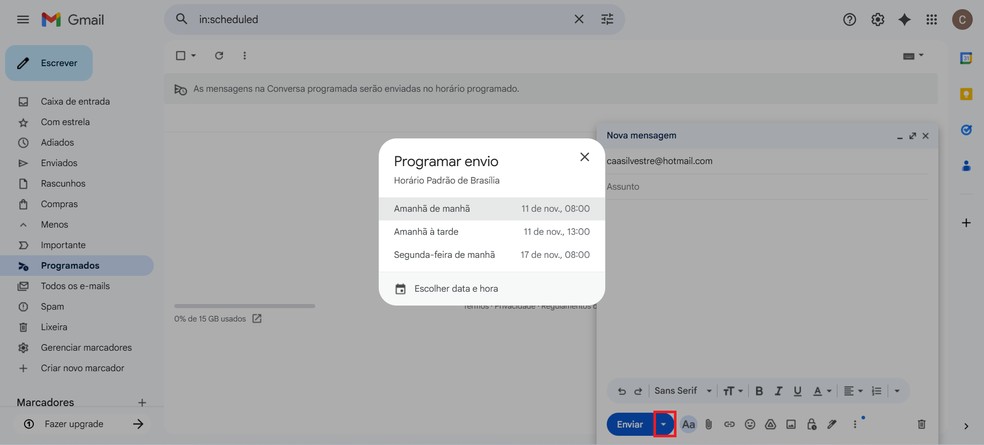Open alignment dropdown

853,391
